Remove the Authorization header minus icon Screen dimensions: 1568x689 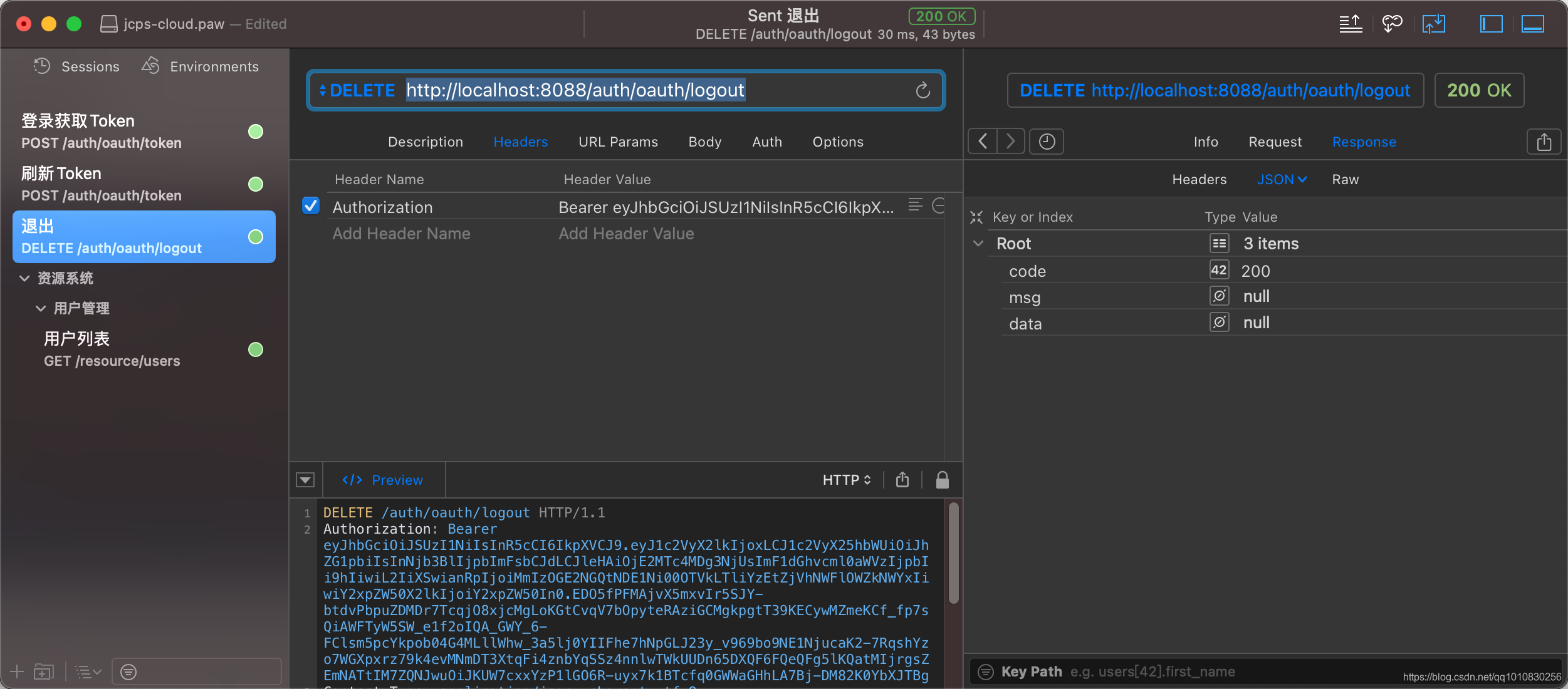pos(938,205)
